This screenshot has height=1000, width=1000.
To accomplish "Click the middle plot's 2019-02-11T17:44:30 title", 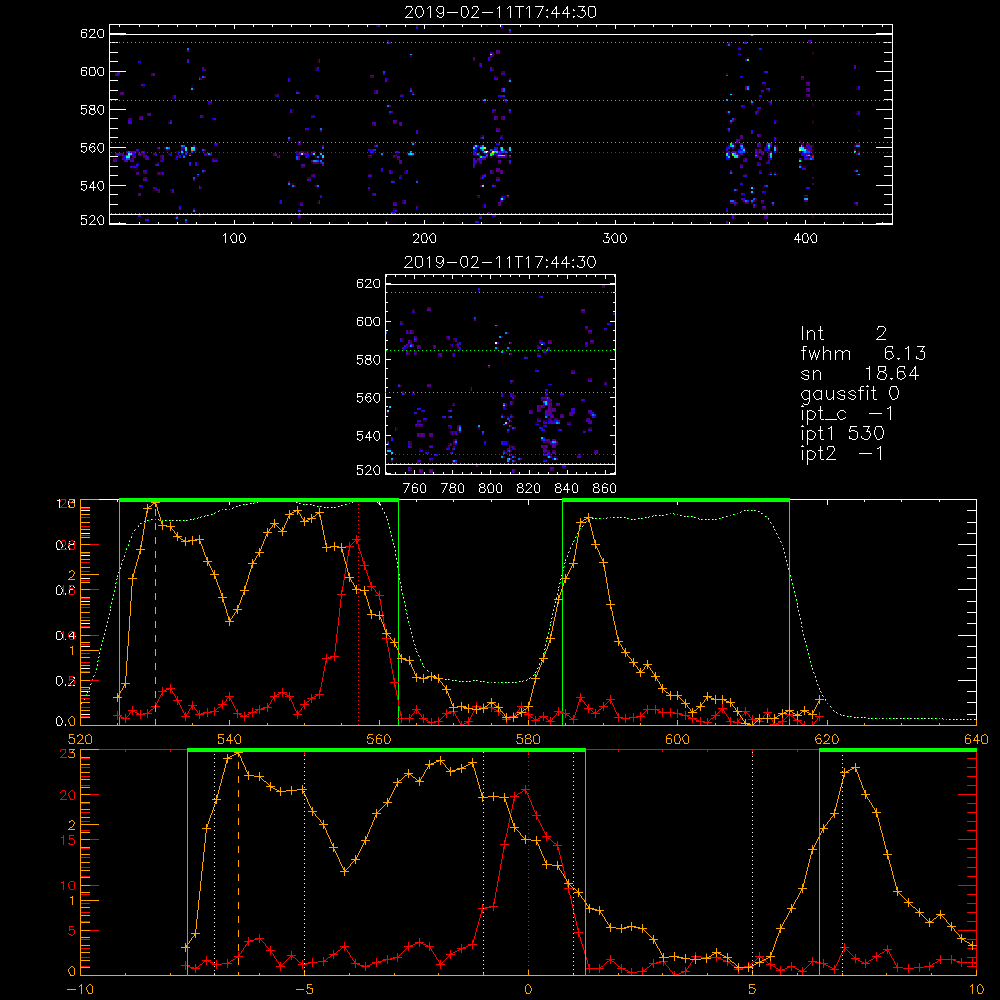I will pos(500,262).
